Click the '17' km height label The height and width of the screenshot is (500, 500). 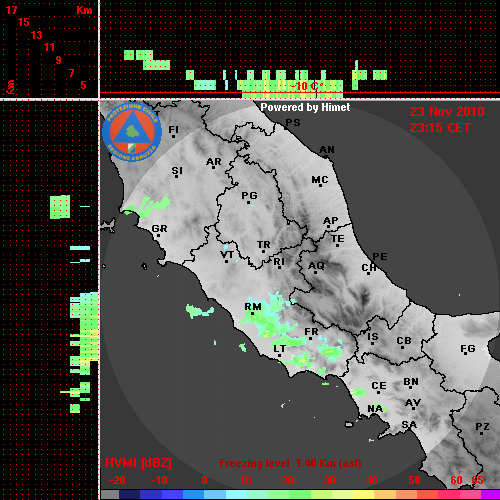pyautogui.click(x=12, y=10)
